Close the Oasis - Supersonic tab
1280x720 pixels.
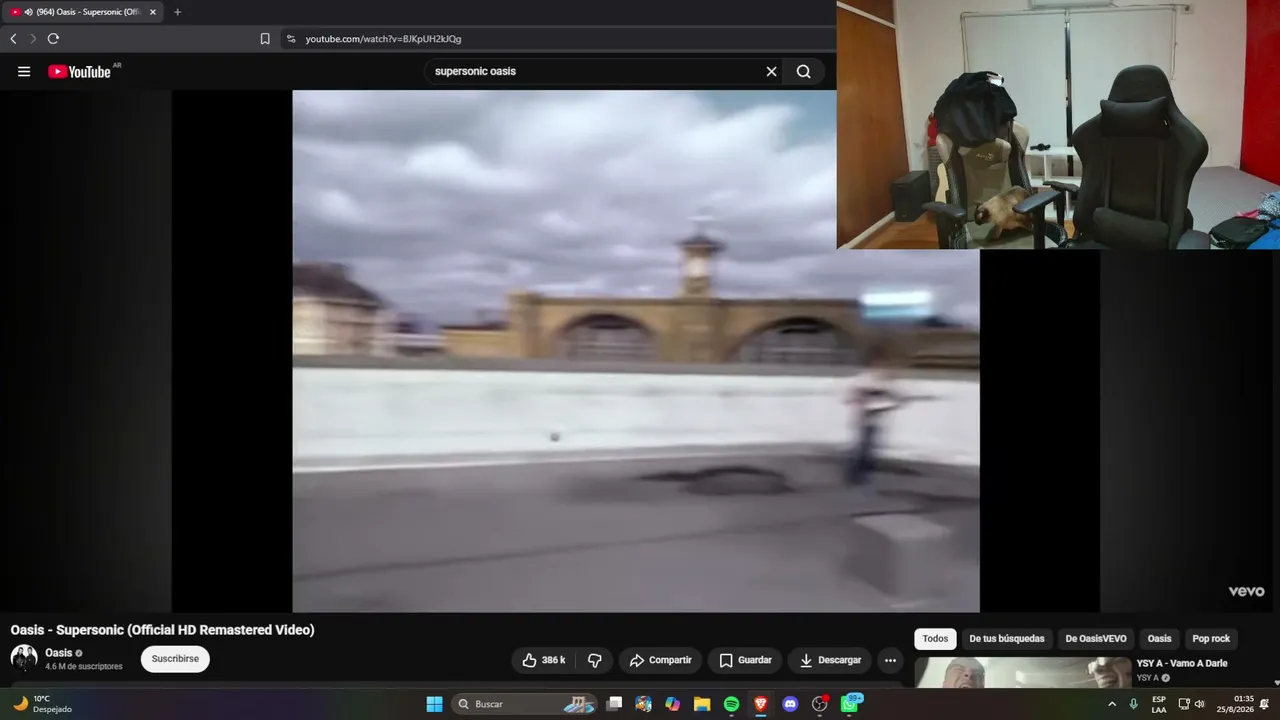click(153, 12)
